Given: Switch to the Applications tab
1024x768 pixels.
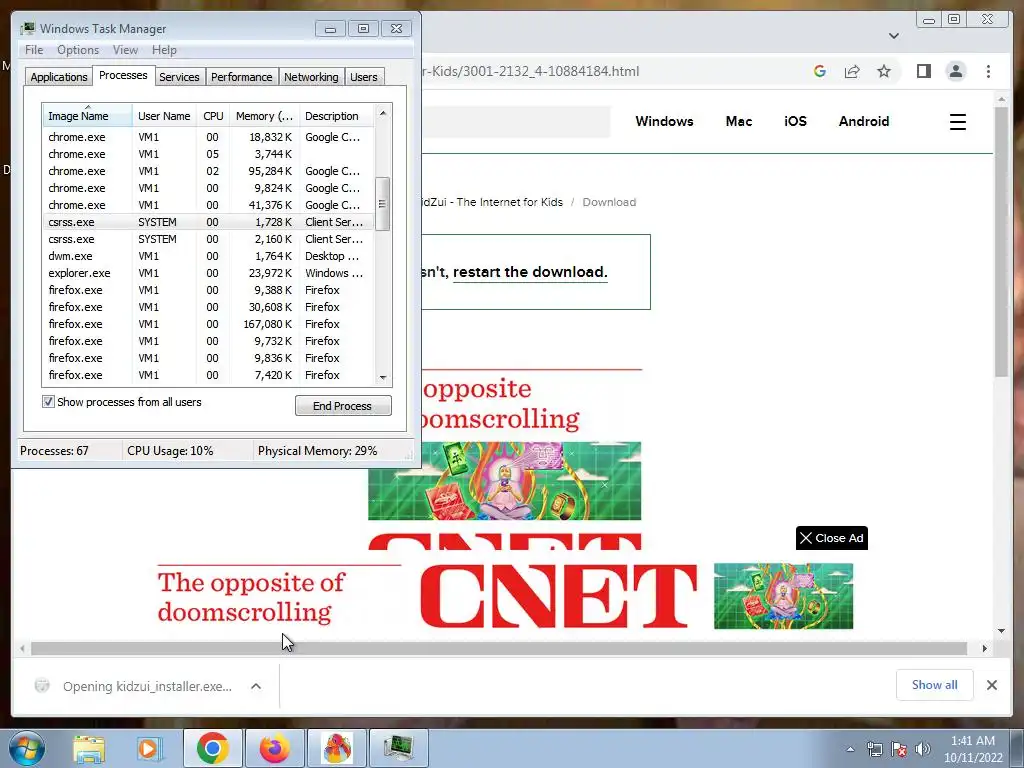Looking at the screenshot, I should click(59, 76).
